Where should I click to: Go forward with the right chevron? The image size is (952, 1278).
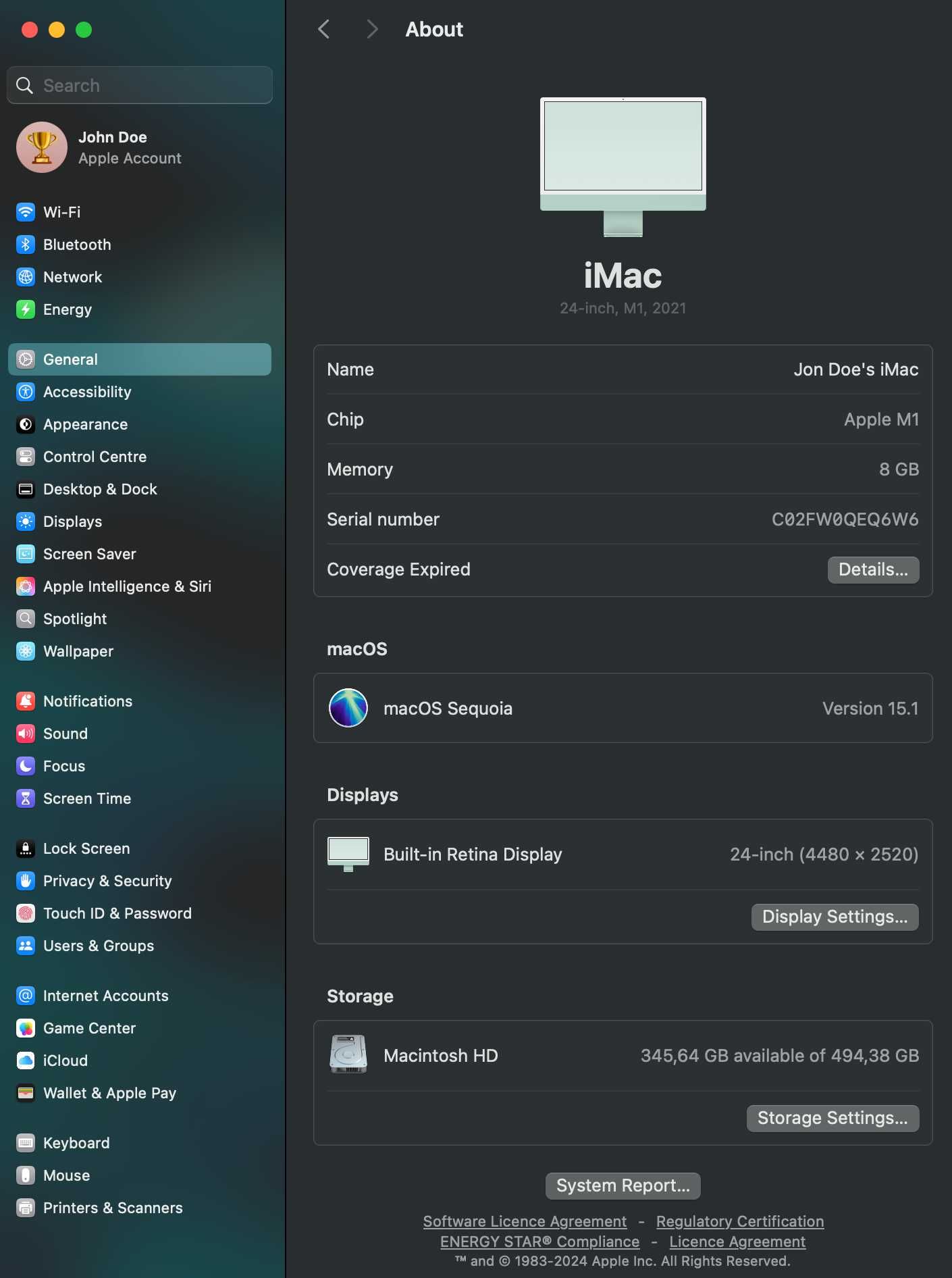pyautogui.click(x=371, y=29)
